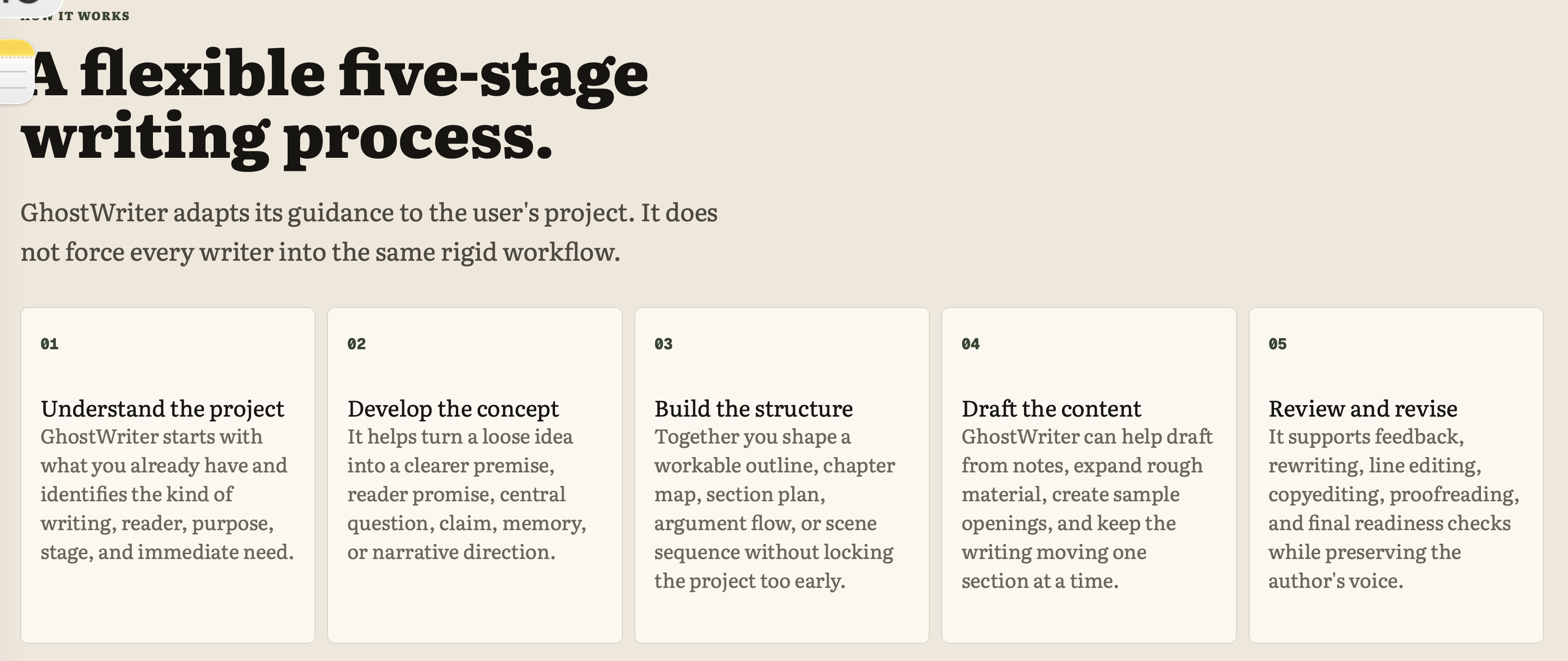
Task: Click the Develop the concept card title
Action: pos(453,409)
